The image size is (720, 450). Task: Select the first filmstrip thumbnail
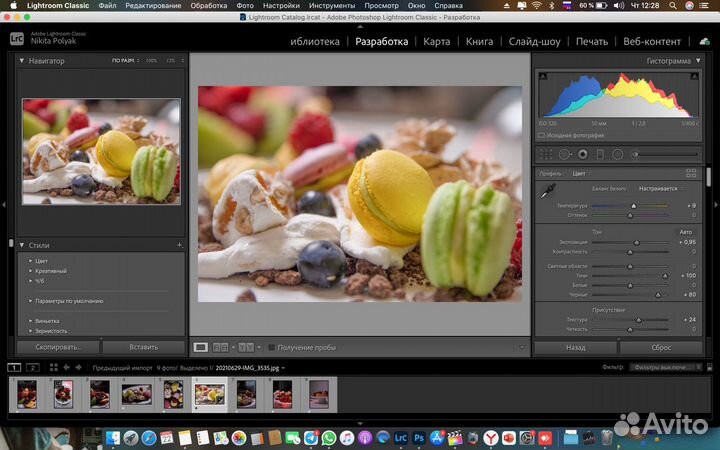tap(27, 394)
